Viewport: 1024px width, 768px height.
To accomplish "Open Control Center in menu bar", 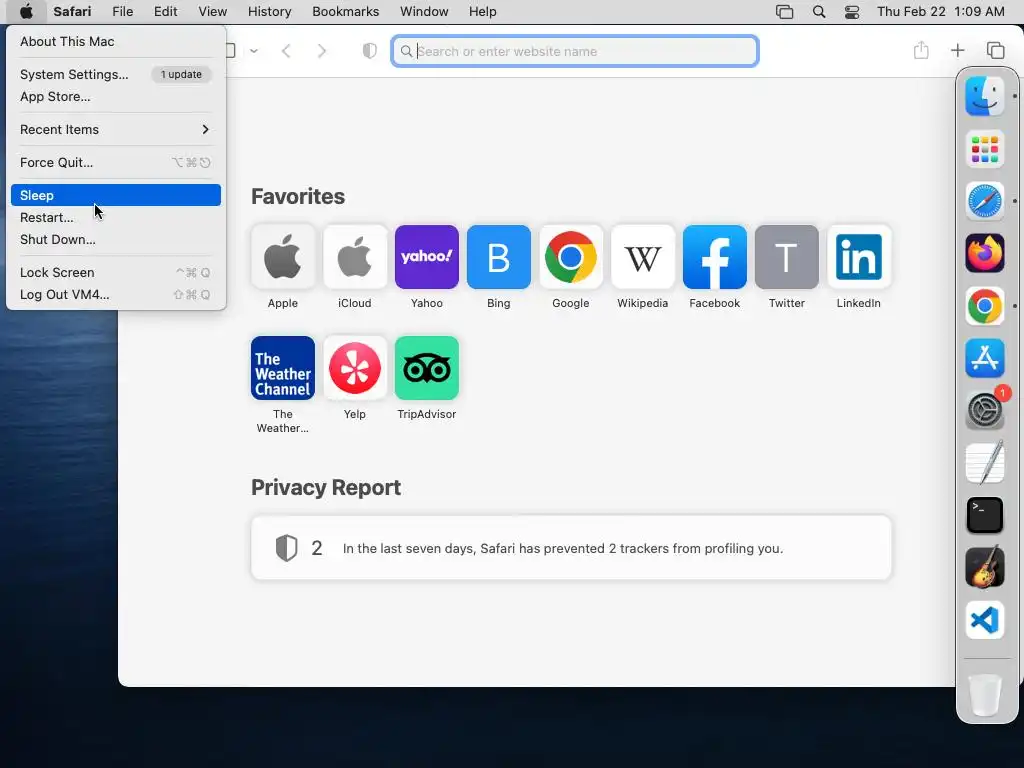I will [x=852, y=12].
